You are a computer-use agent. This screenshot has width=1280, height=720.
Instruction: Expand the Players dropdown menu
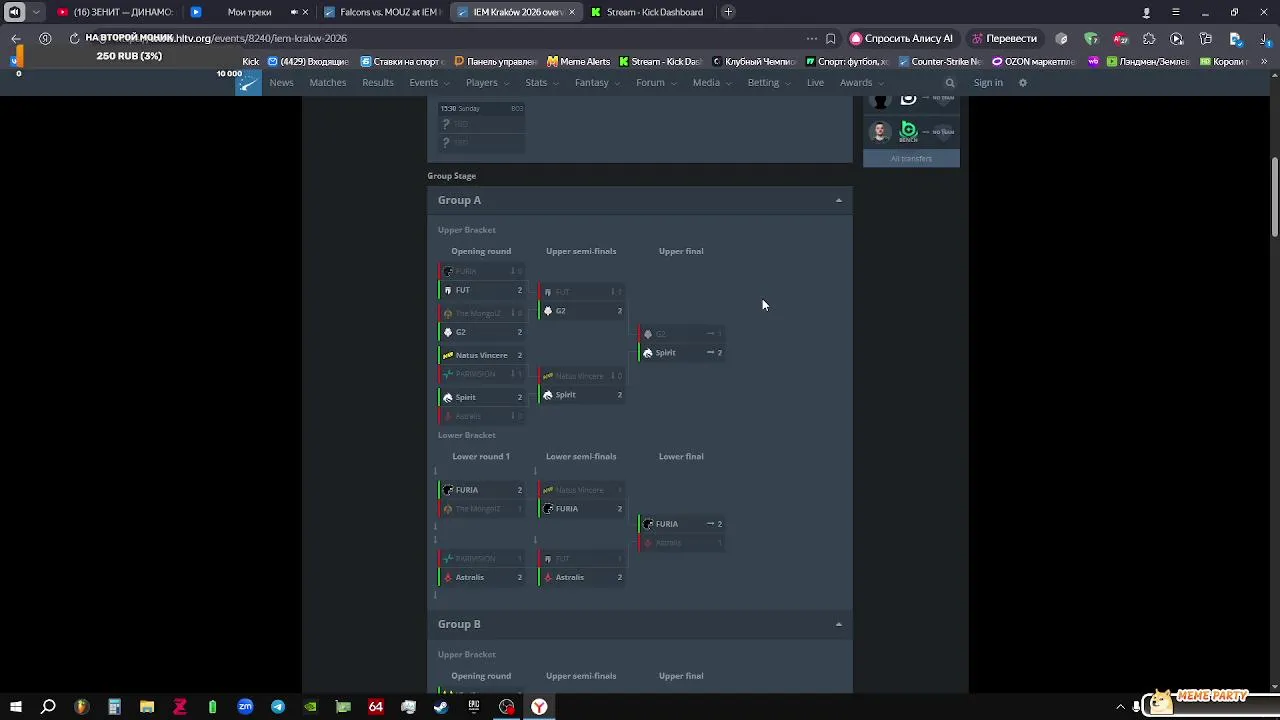pos(487,83)
